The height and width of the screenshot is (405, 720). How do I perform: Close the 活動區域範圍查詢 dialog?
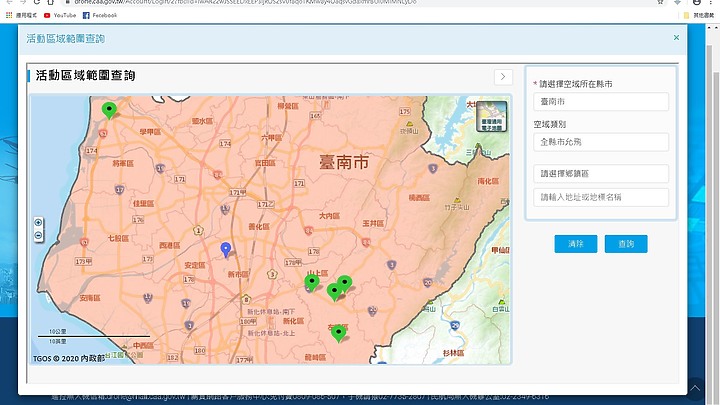676,38
